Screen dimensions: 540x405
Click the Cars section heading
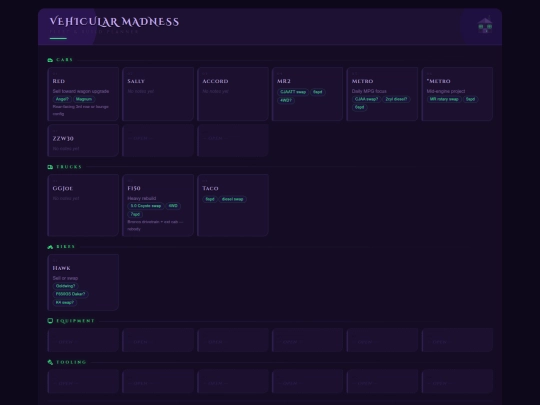[64, 60]
